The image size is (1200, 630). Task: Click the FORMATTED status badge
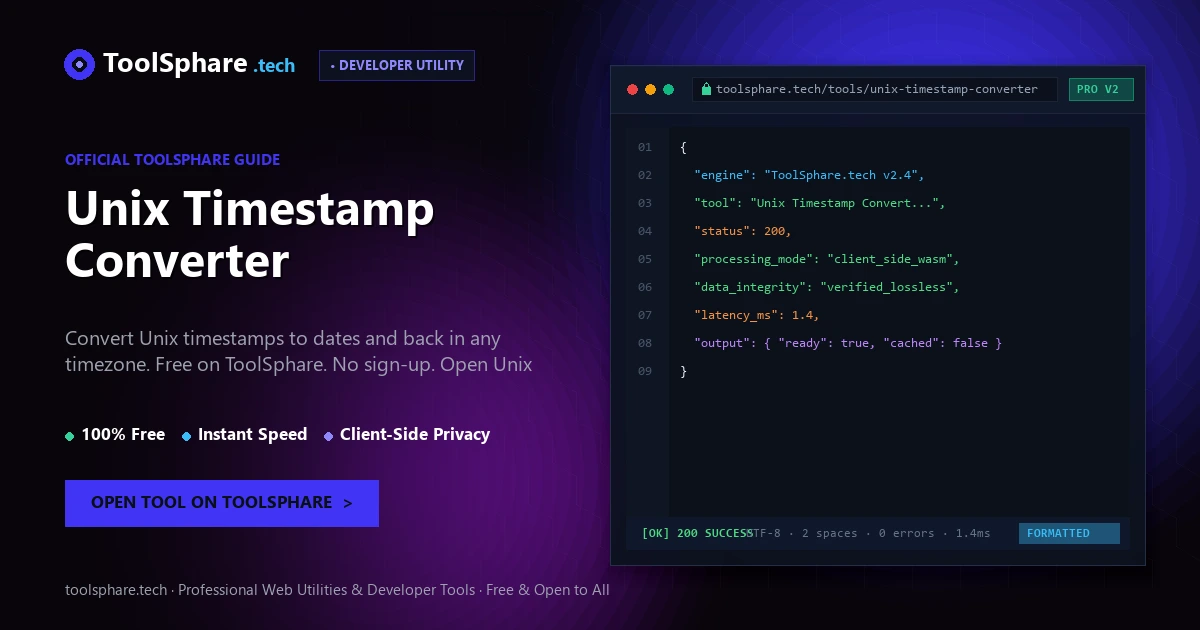point(1069,533)
